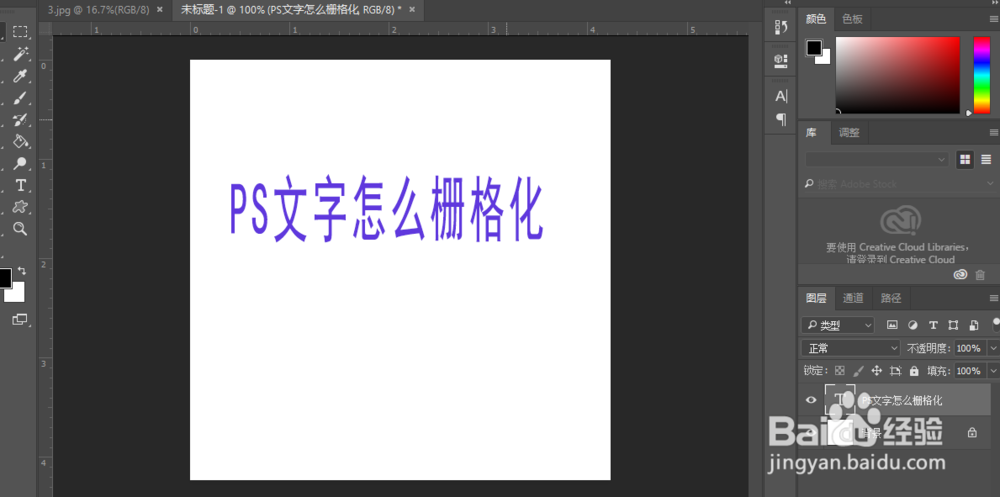This screenshot has height=497, width=1000.
Task: Open the 不透明度 opacity slider arrow
Action: [994, 348]
